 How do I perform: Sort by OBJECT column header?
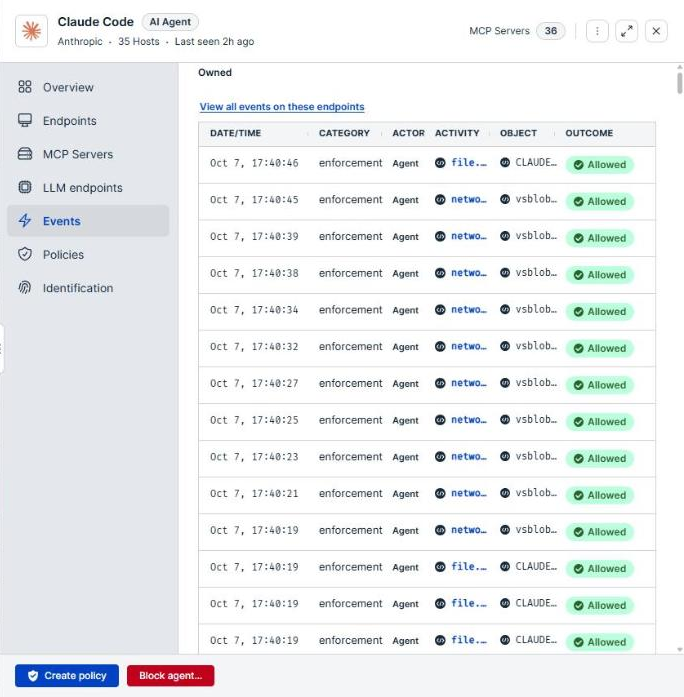(518, 133)
